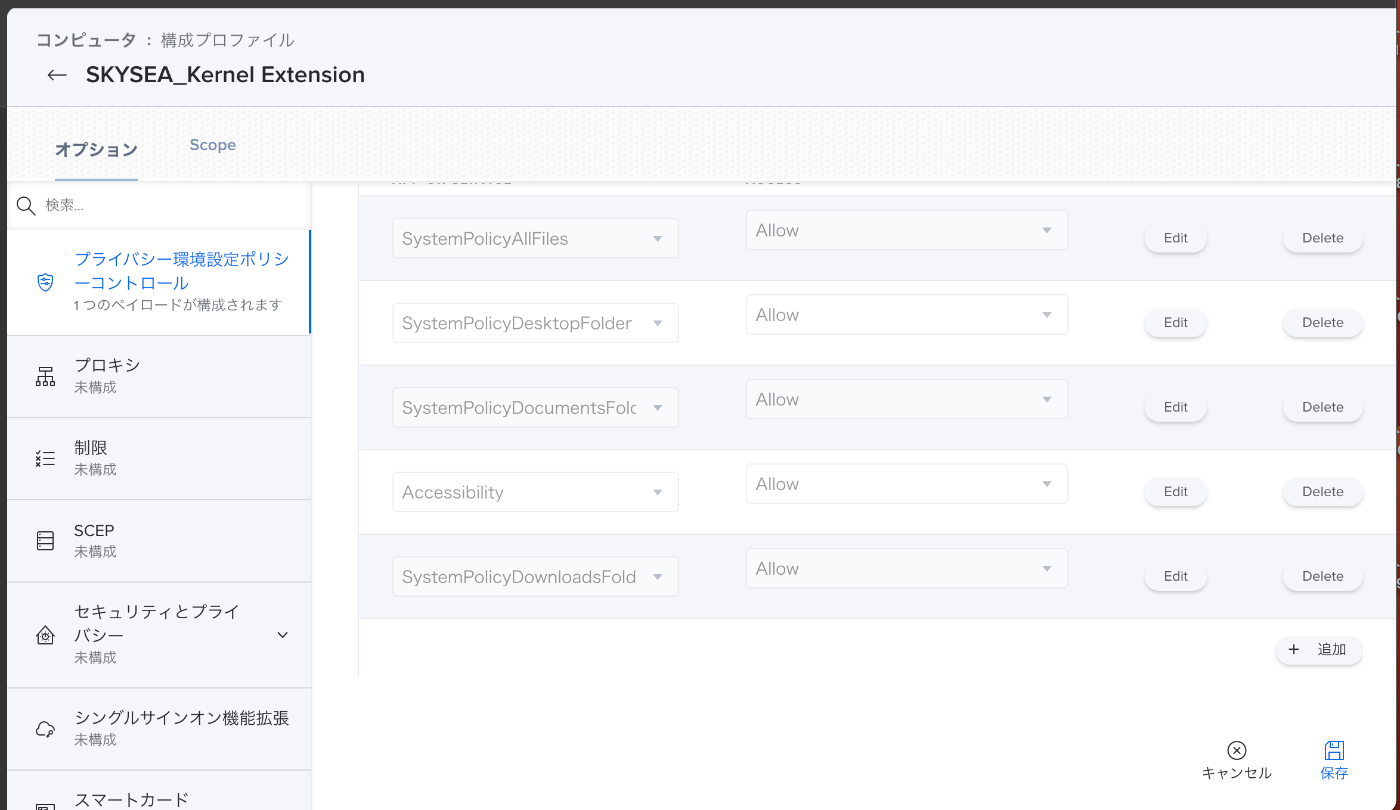
Task: Switch to the Scope tab
Action: [213, 145]
